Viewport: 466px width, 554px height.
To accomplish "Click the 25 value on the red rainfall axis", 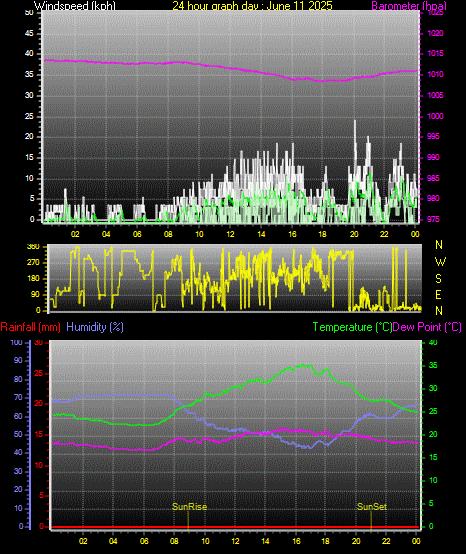I will tap(39, 373).
